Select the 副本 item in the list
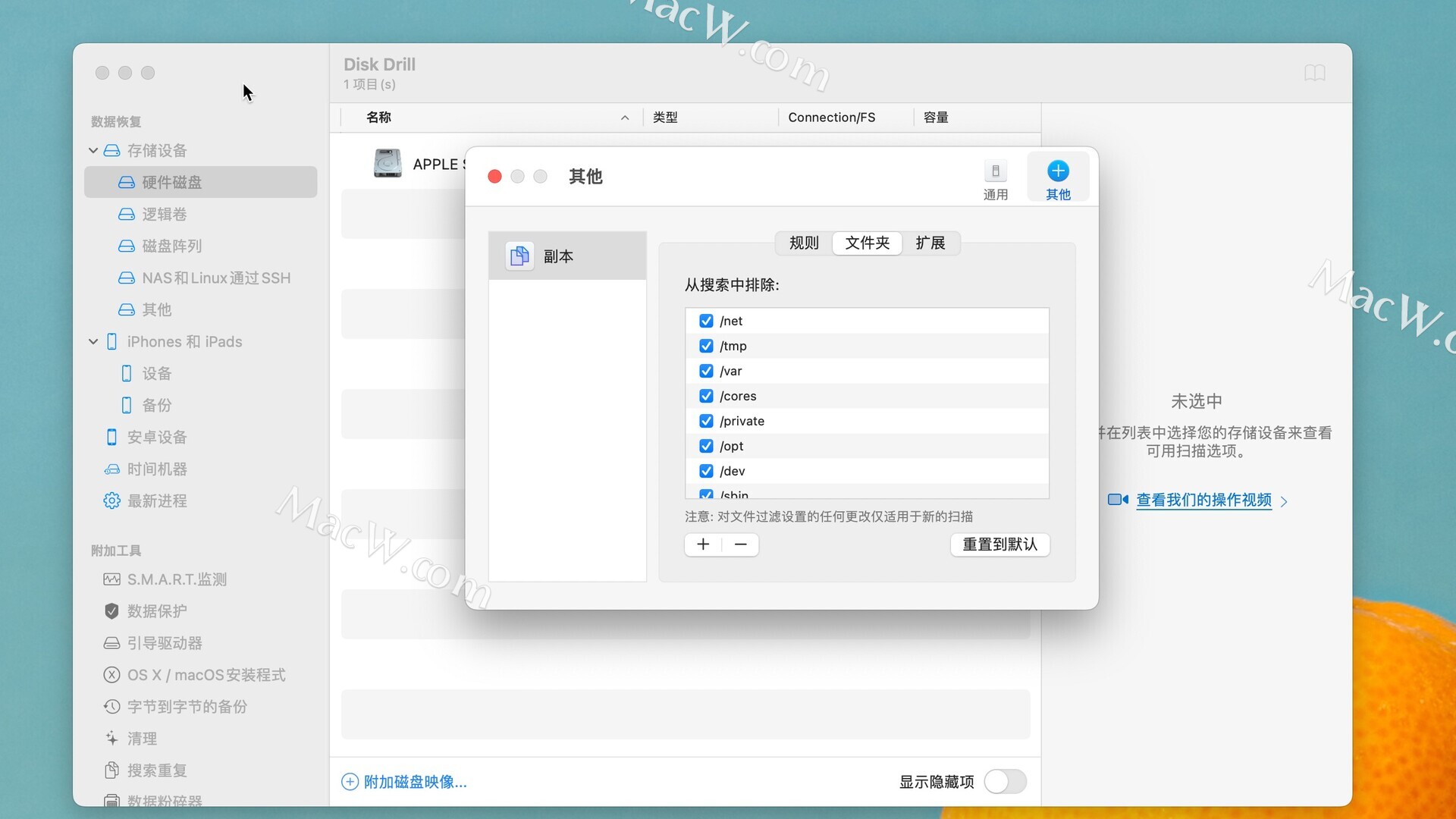The width and height of the screenshot is (1456, 819). coord(567,256)
